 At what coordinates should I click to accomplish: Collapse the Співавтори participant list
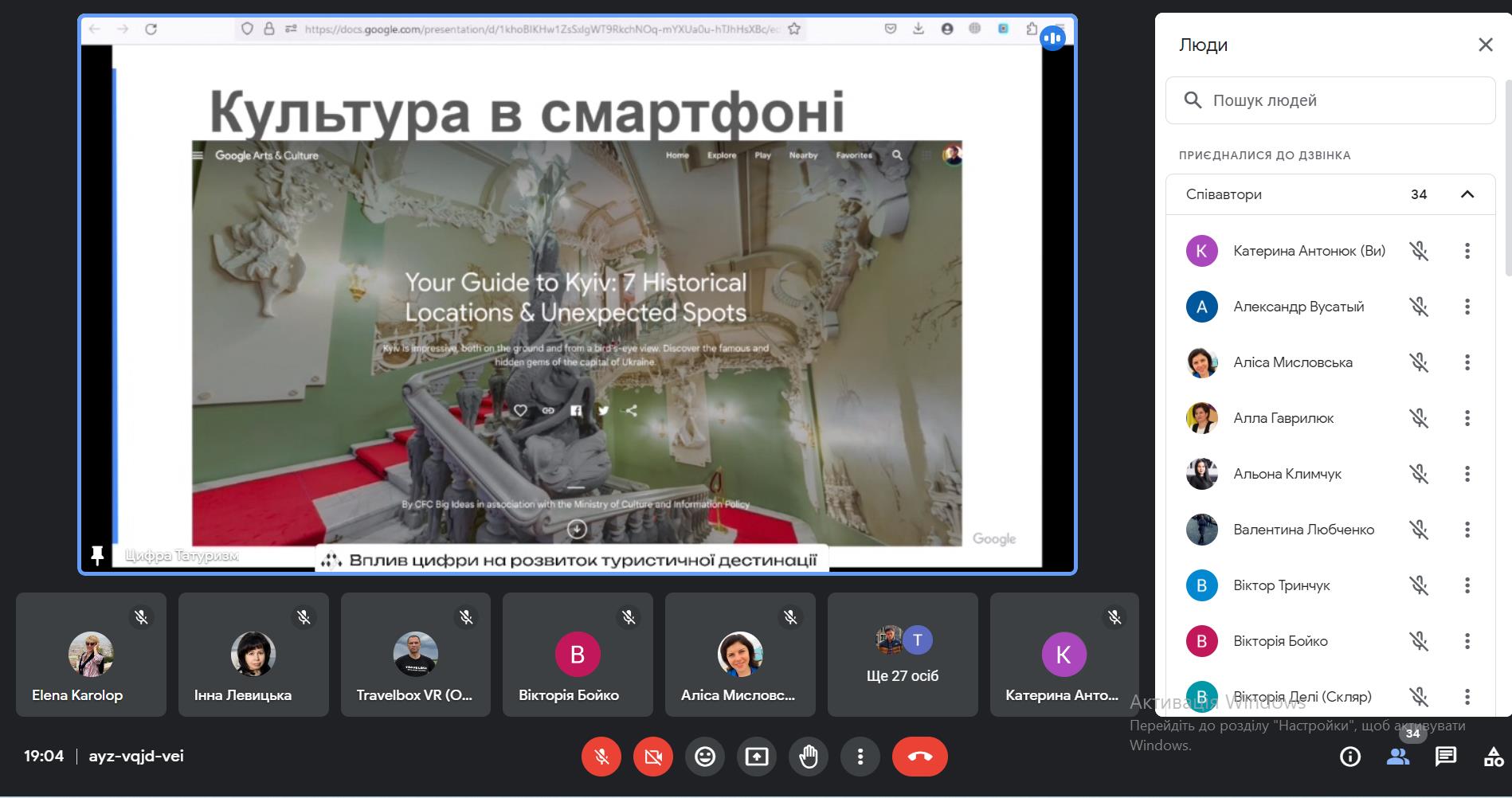click(1467, 194)
